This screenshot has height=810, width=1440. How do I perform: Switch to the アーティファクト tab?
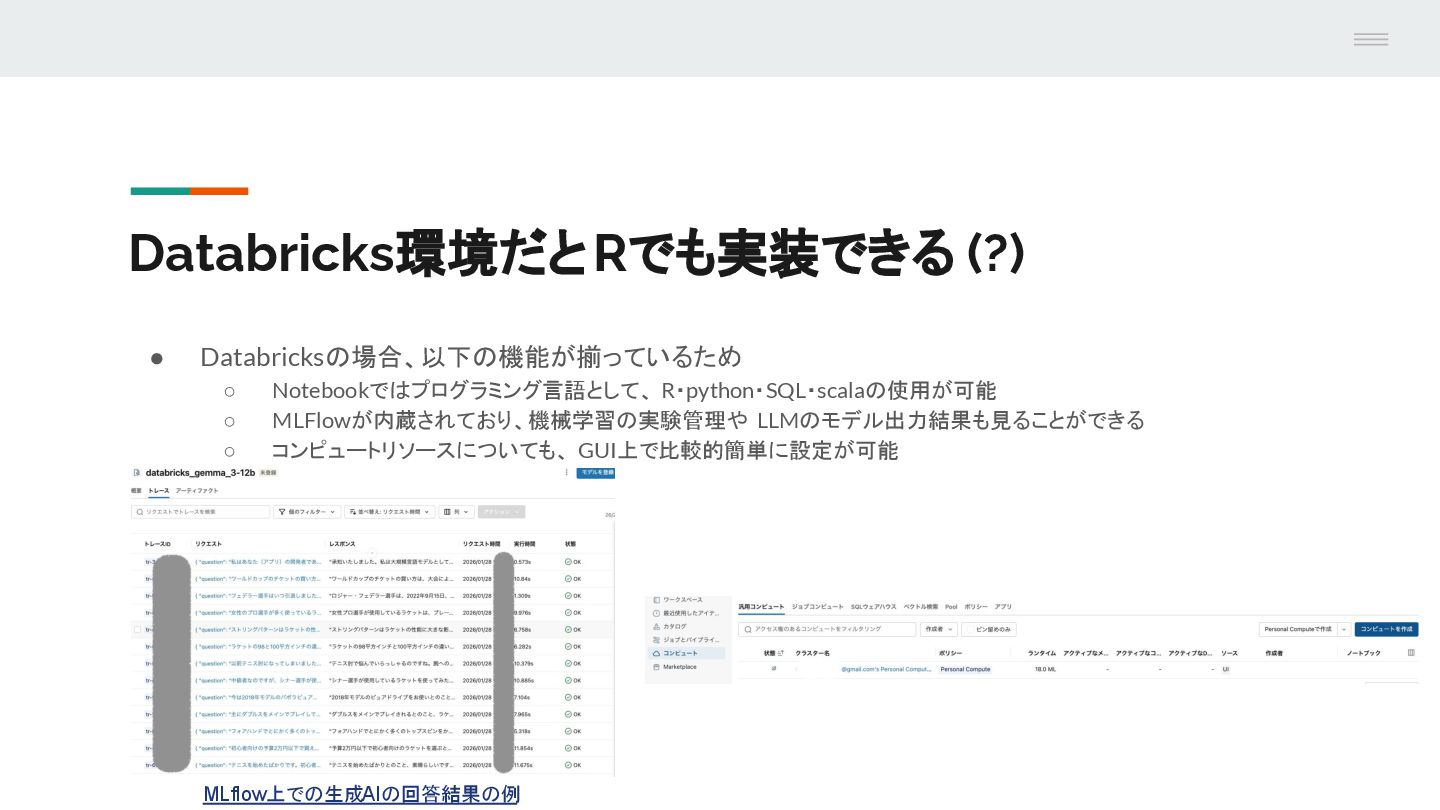pyautogui.click(x=196, y=491)
